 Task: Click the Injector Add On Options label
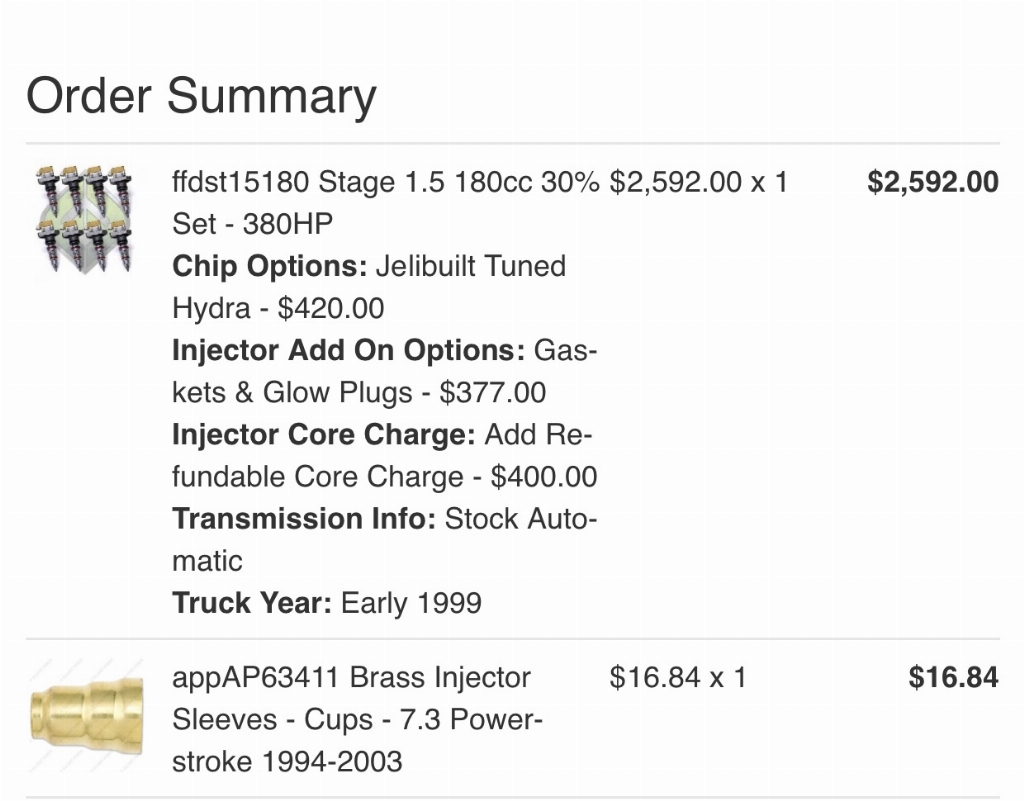(348, 350)
